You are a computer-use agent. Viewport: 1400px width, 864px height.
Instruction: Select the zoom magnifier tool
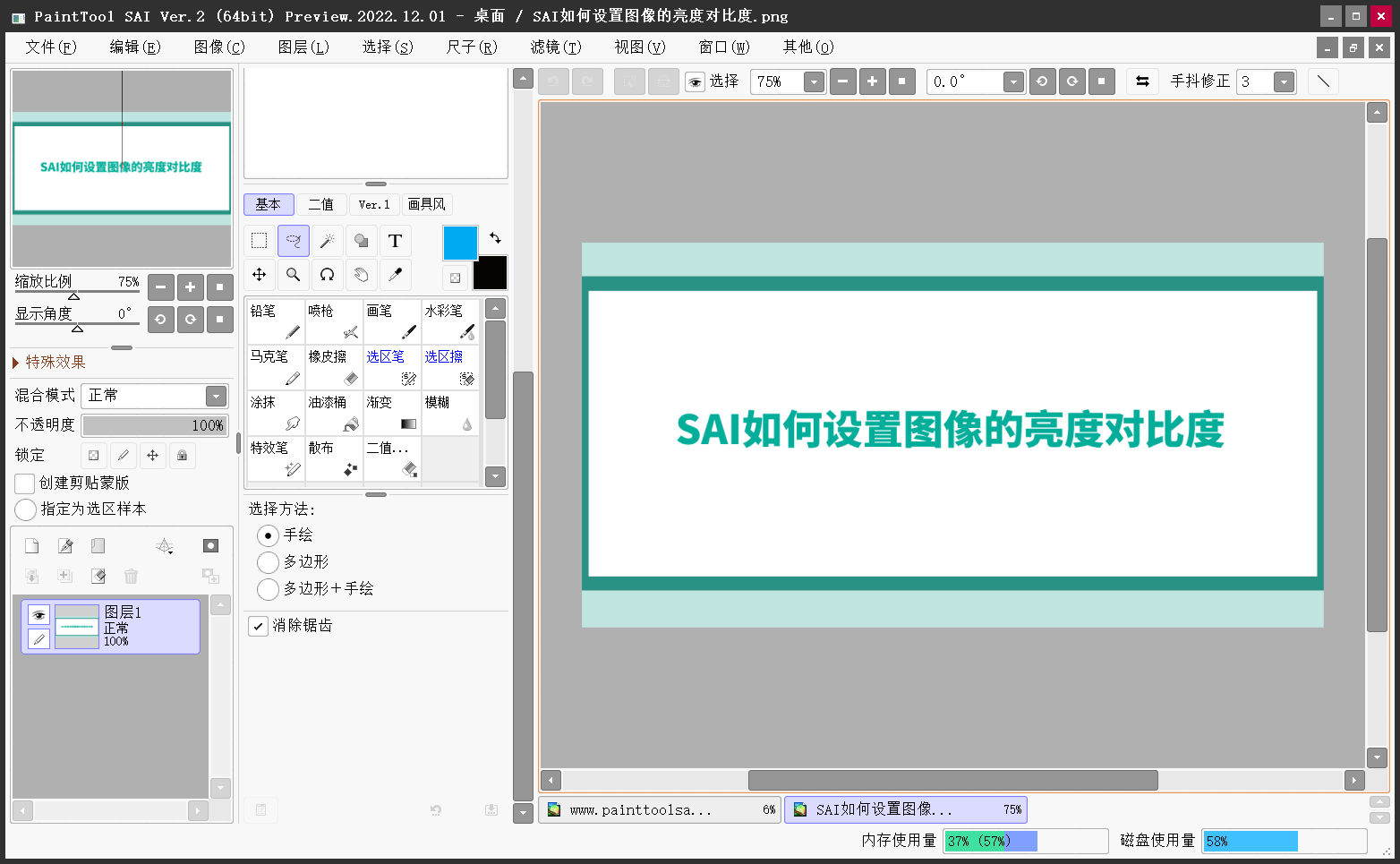tap(294, 275)
